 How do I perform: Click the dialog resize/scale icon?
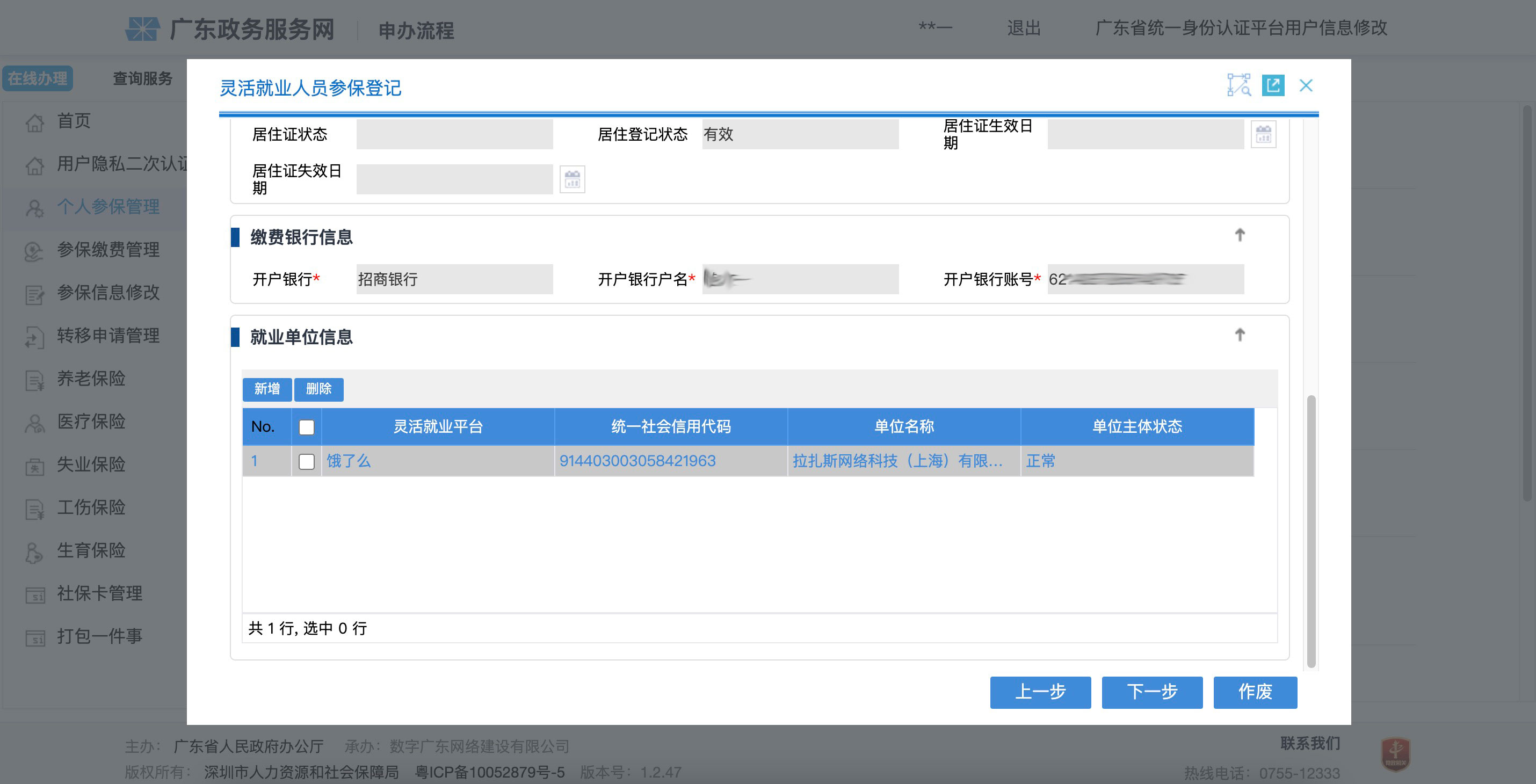point(1239,86)
